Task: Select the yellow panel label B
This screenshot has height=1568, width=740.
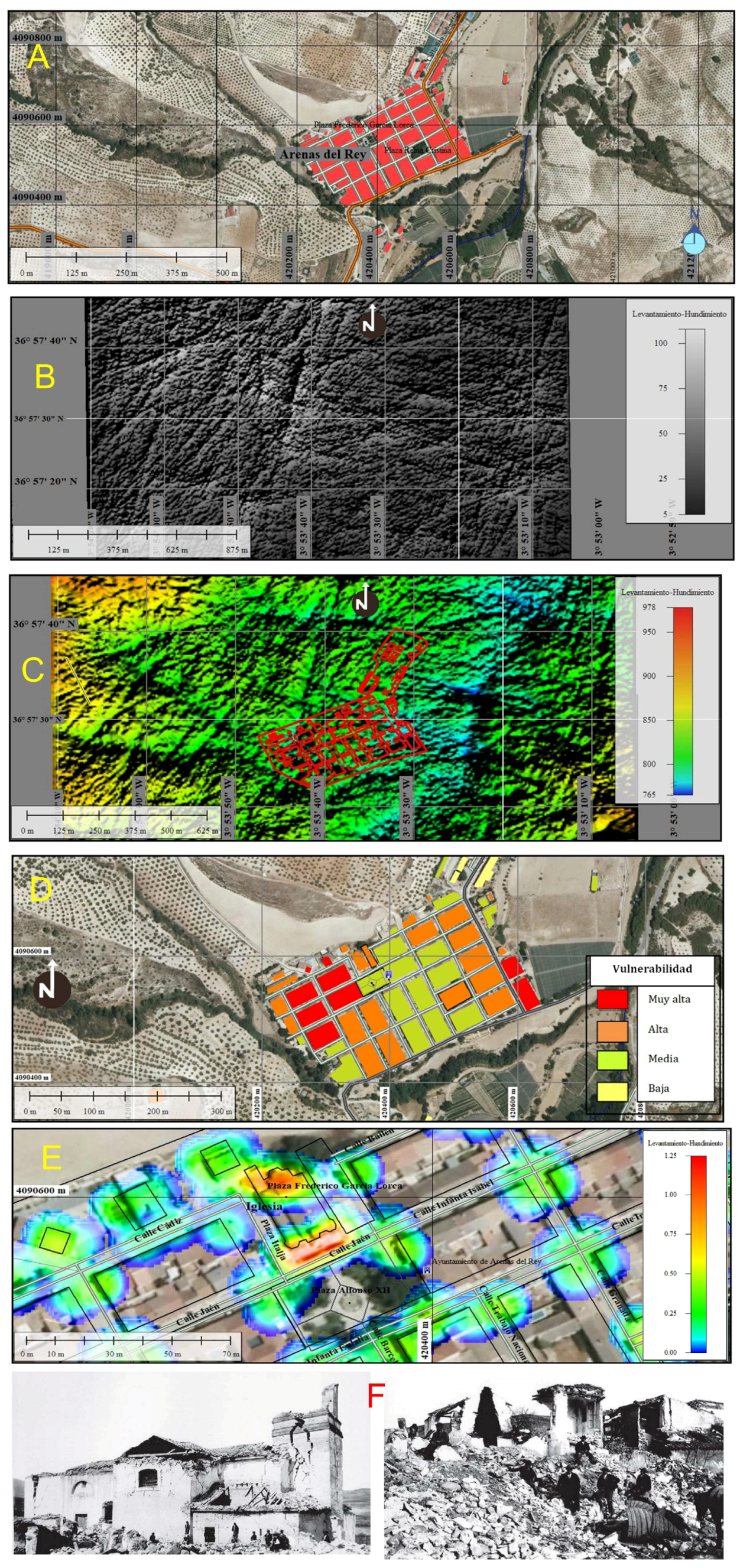Action: point(44,376)
